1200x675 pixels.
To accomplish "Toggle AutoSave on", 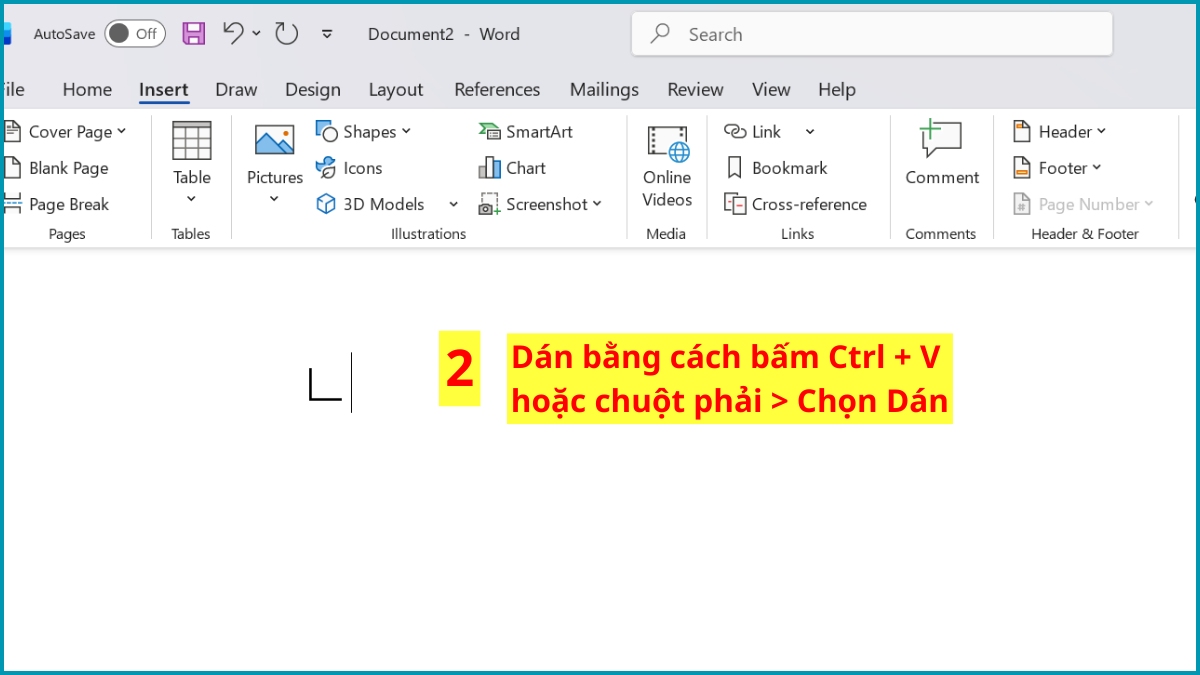I will [134, 33].
